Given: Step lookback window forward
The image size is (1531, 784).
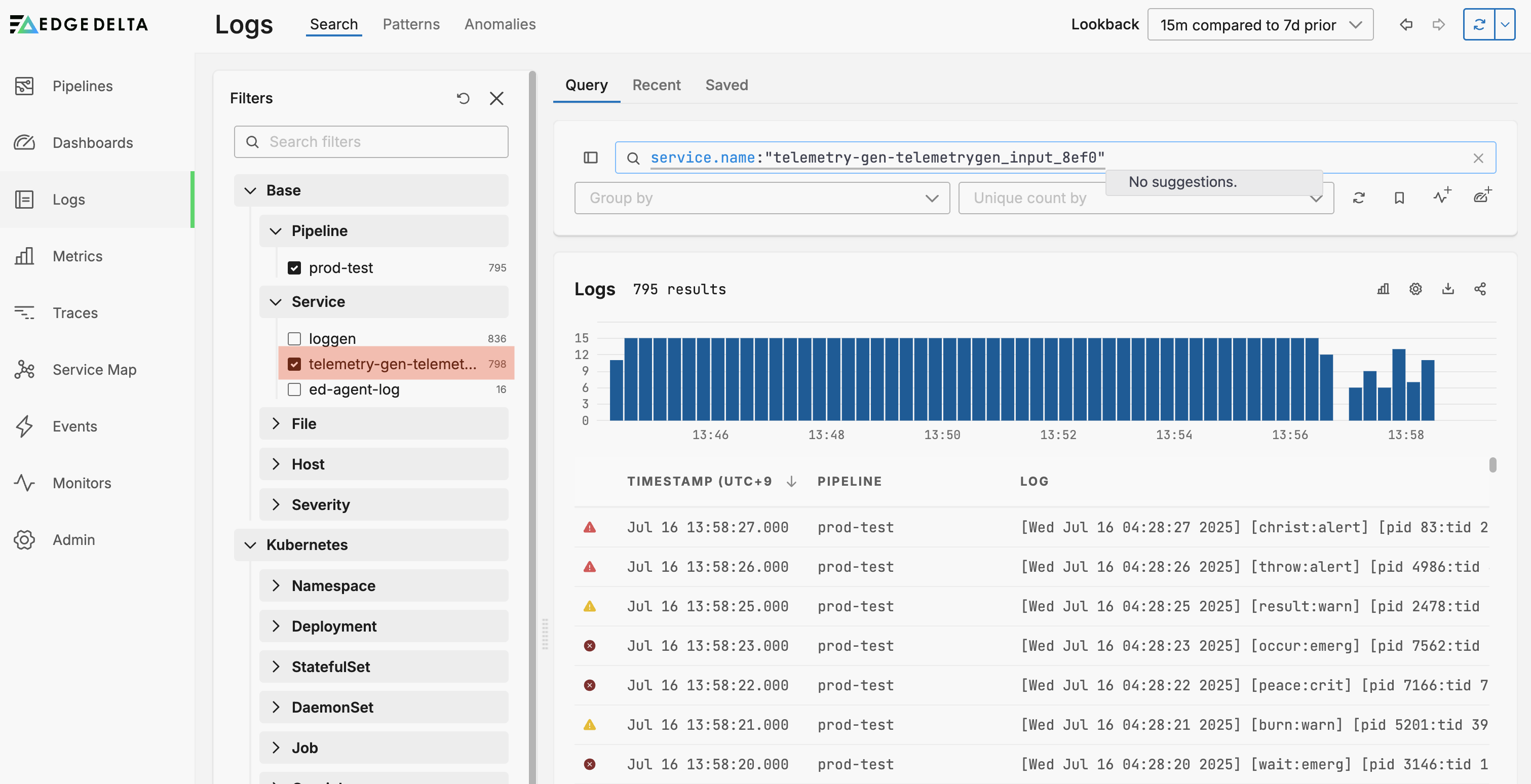Looking at the screenshot, I should [1438, 24].
